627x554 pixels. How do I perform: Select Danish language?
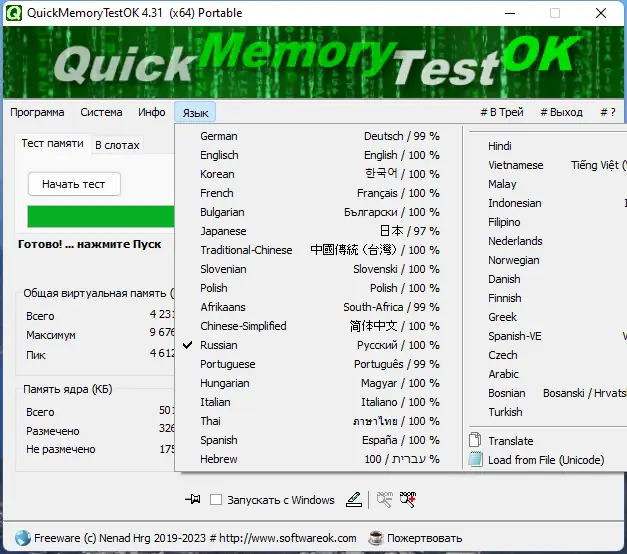[x=547, y=279]
